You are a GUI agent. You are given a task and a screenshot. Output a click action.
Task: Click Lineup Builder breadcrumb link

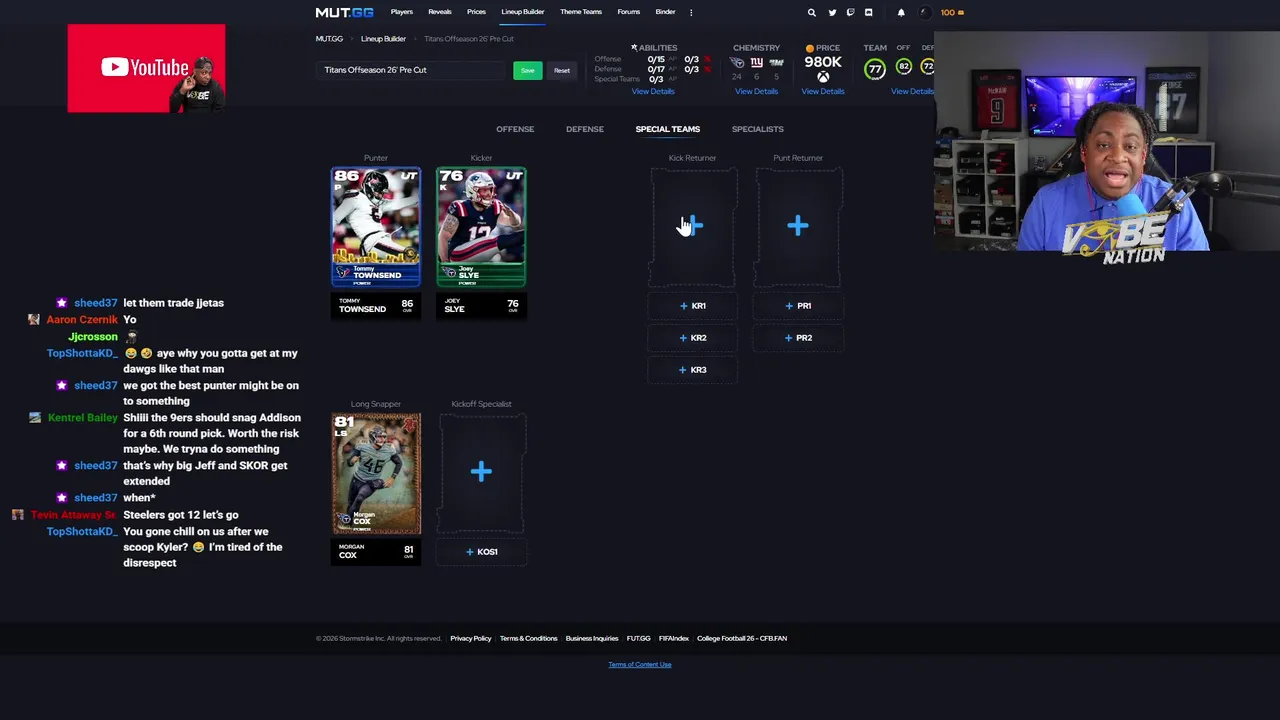pyautogui.click(x=383, y=39)
